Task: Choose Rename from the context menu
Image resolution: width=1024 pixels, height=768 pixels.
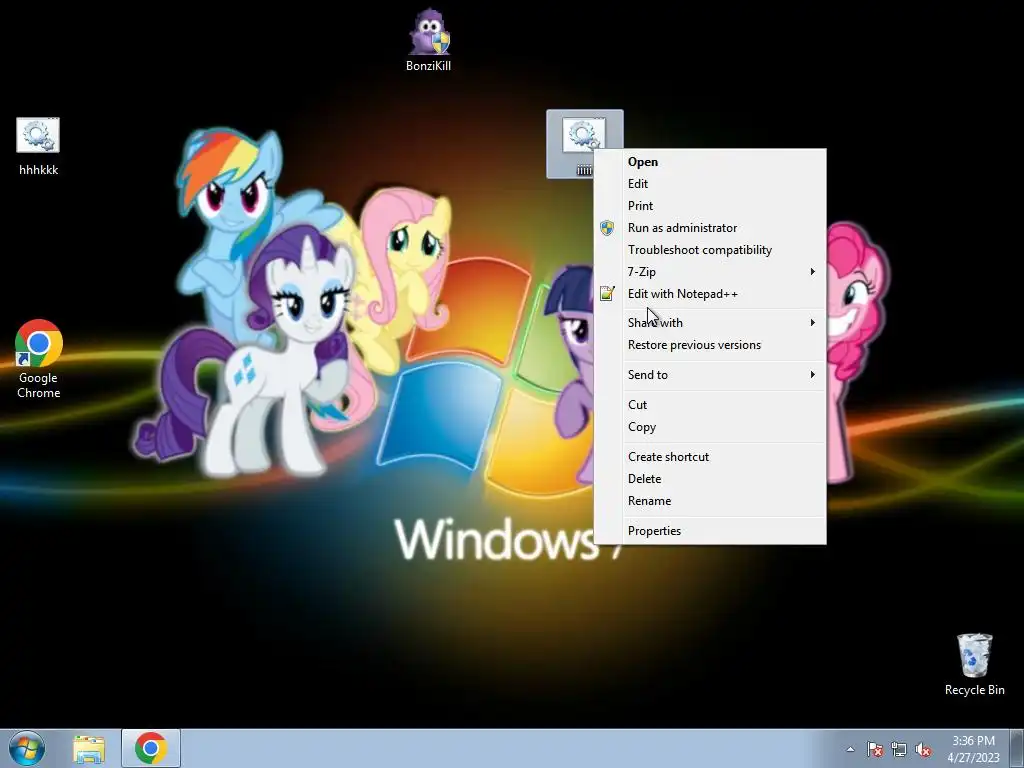Action: tap(711, 501)
